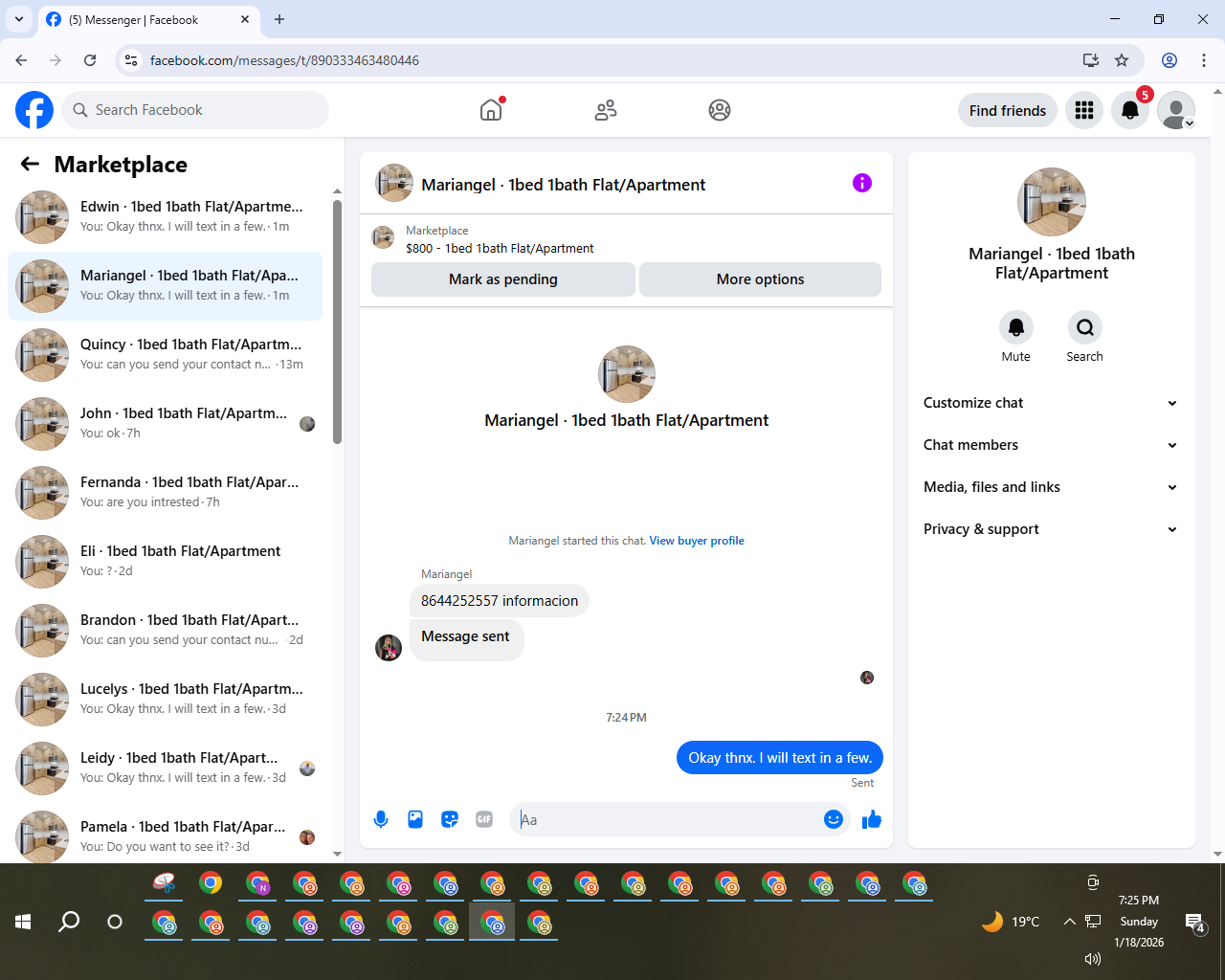The image size is (1225, 980).
Task: Open Leidy's conversation
Action: 165,768
